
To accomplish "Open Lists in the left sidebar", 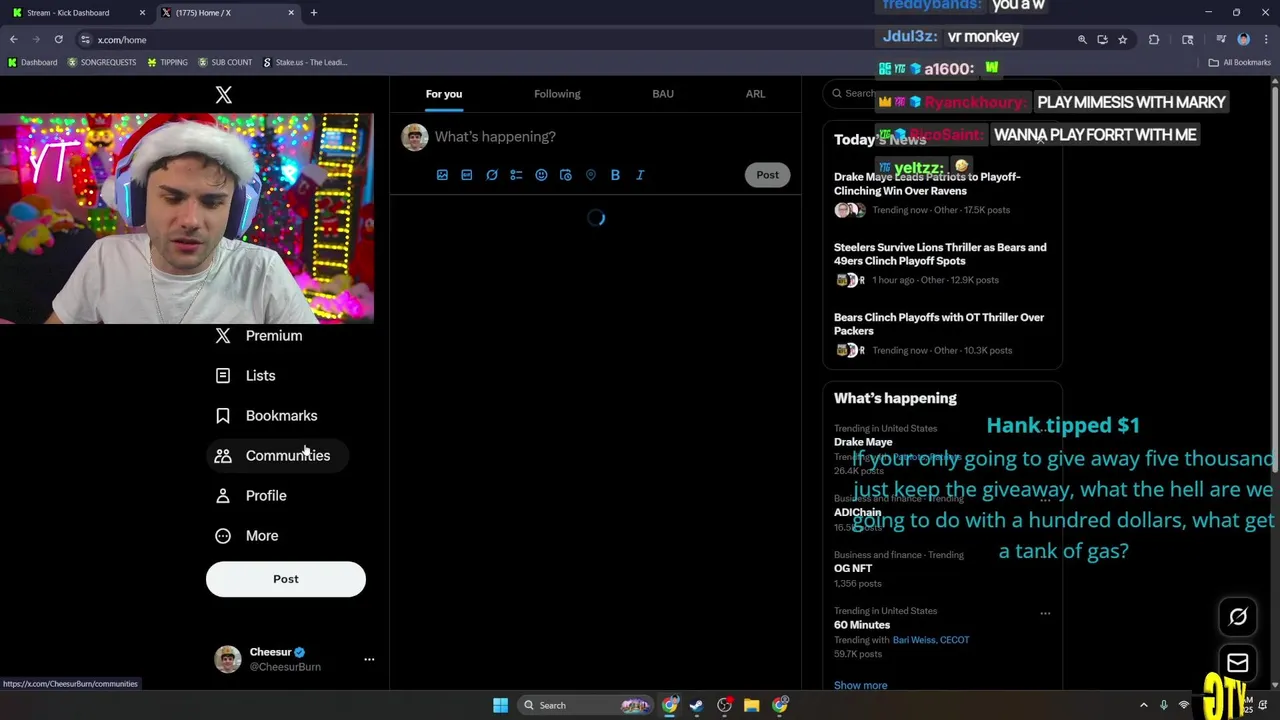I will click(x=246, y=376).
